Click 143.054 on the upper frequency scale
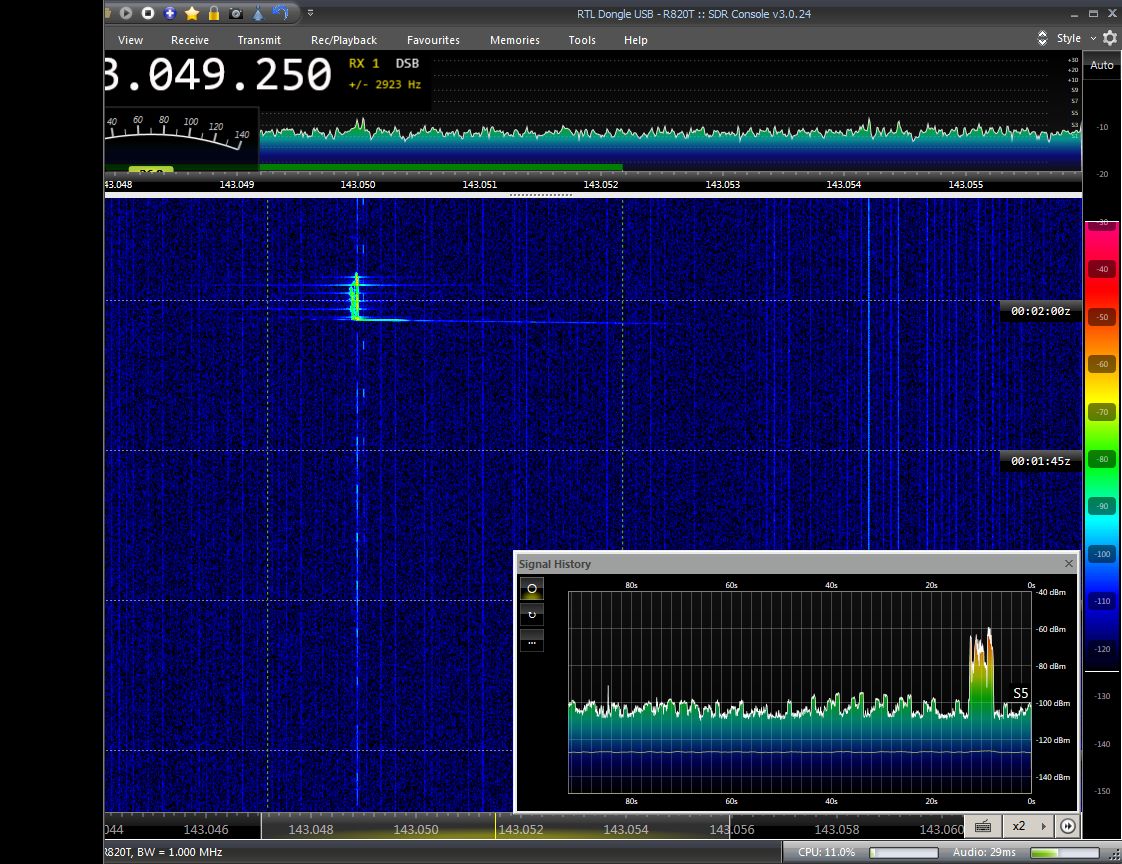Image resolution: width=1122 pixels, height=864 pixels. 844,185
